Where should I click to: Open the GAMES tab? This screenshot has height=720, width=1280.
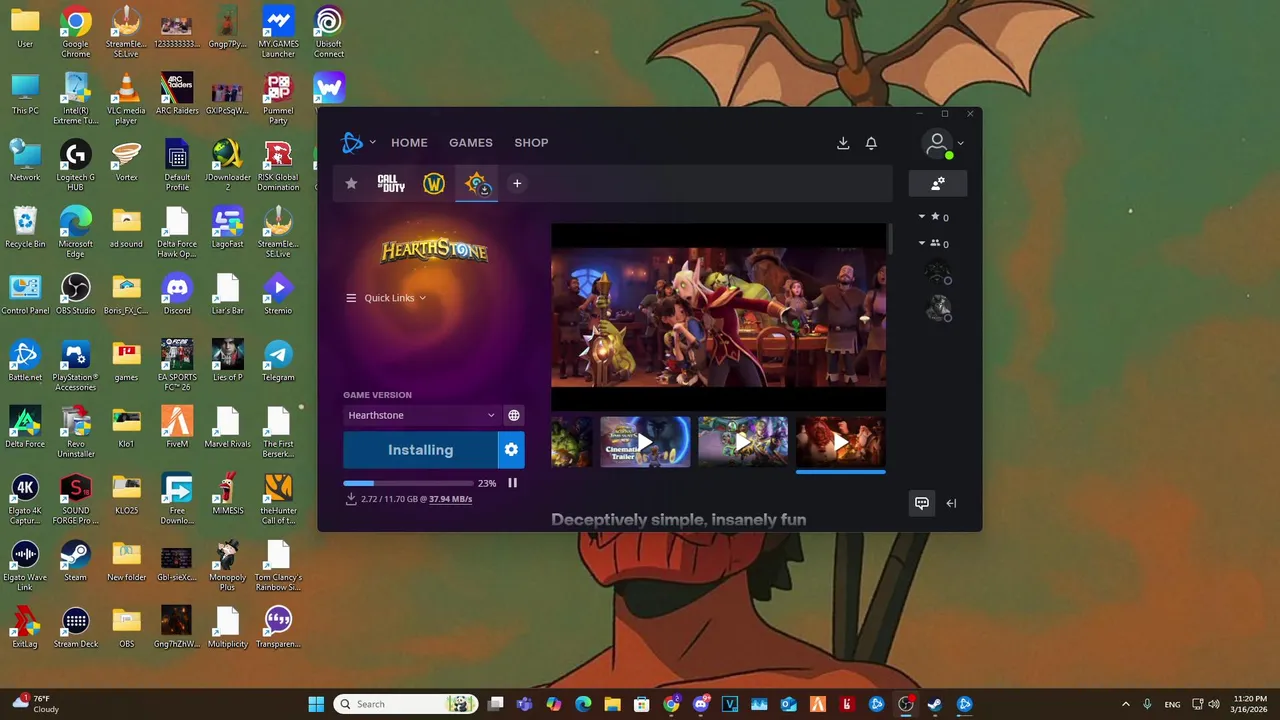click(471, 143)
